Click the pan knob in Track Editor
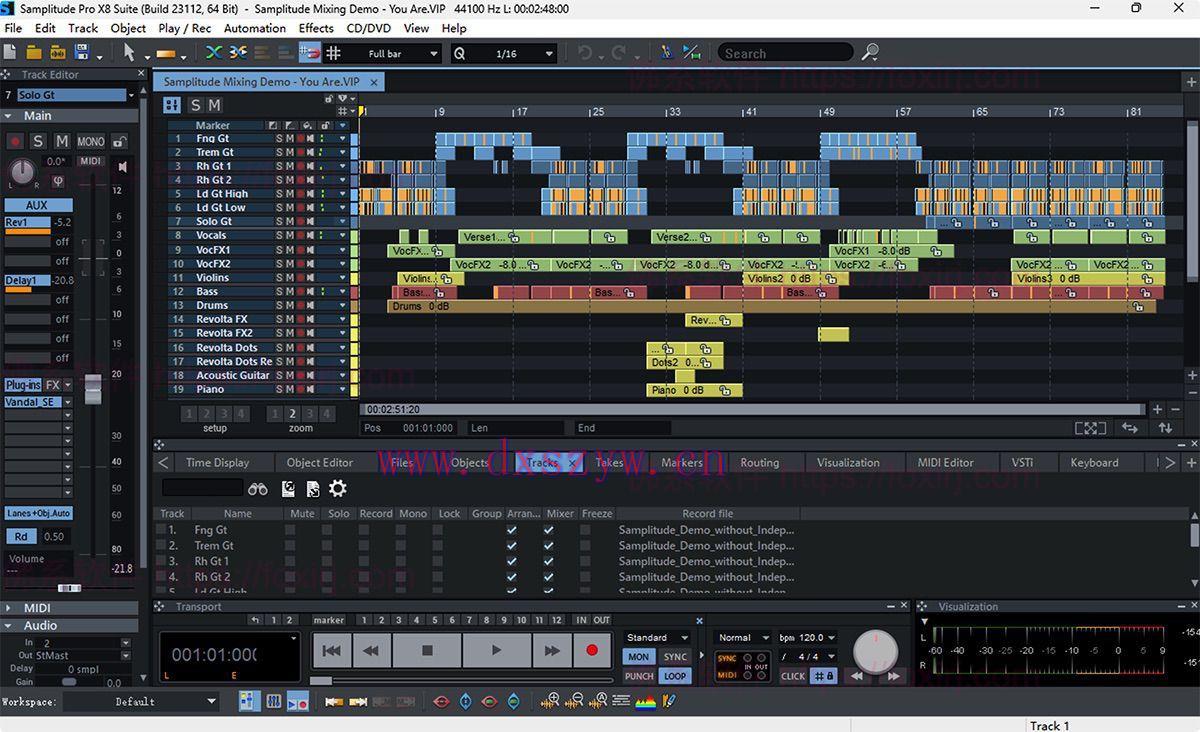This screenshot has height=732, width=1200. [x=21, y=172]
